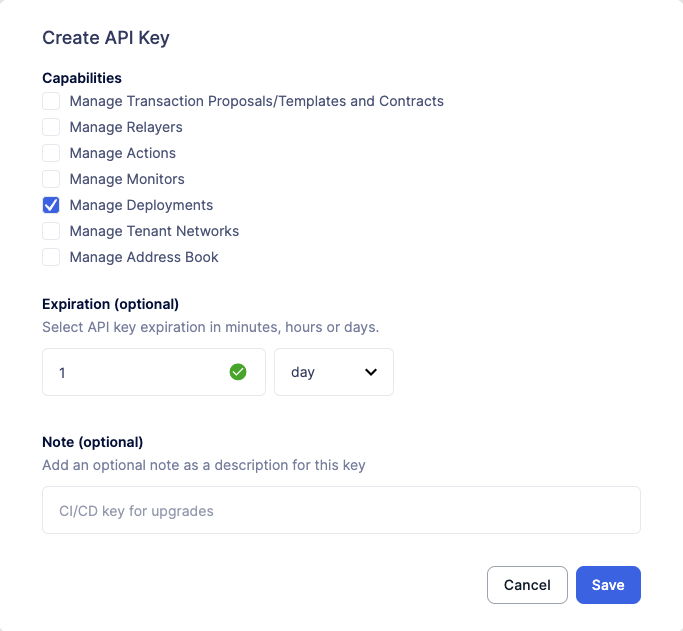The width and height of the screenshot is (683, 631).
Task: Enable the Manage Monitors checkbox
Action: click(x=51, y=179)
